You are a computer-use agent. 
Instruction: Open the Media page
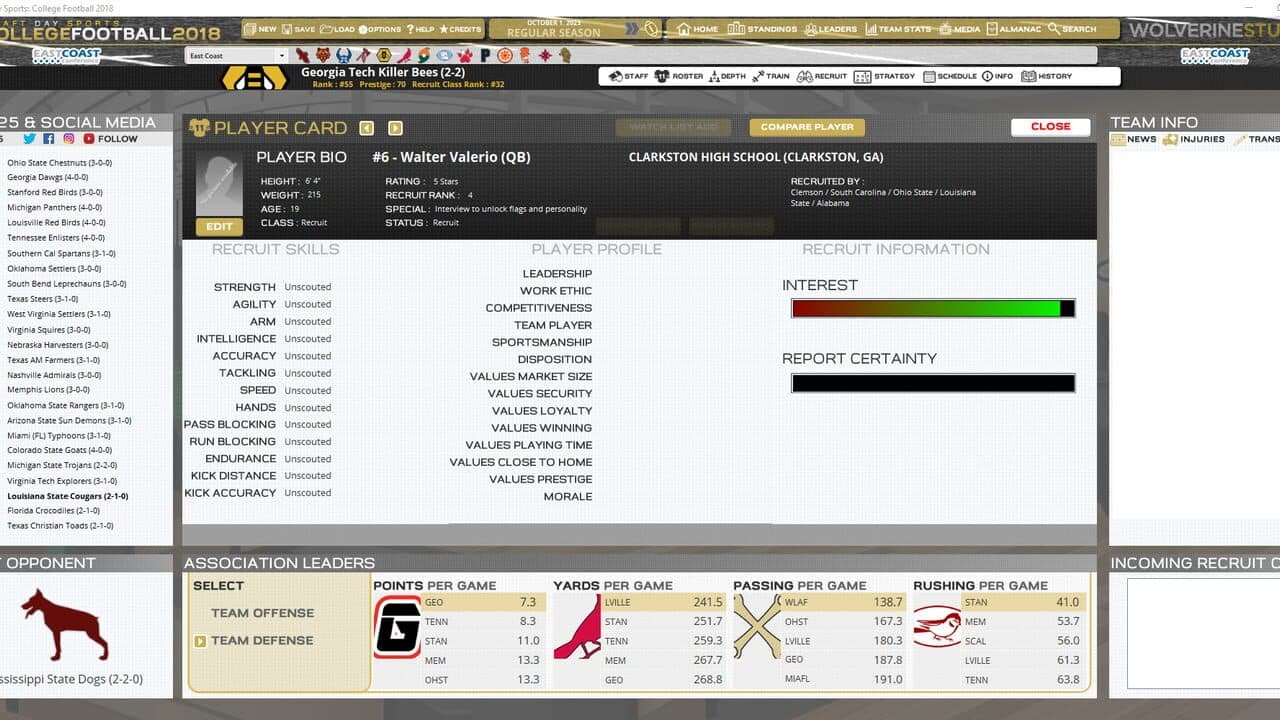pos(959,29)
